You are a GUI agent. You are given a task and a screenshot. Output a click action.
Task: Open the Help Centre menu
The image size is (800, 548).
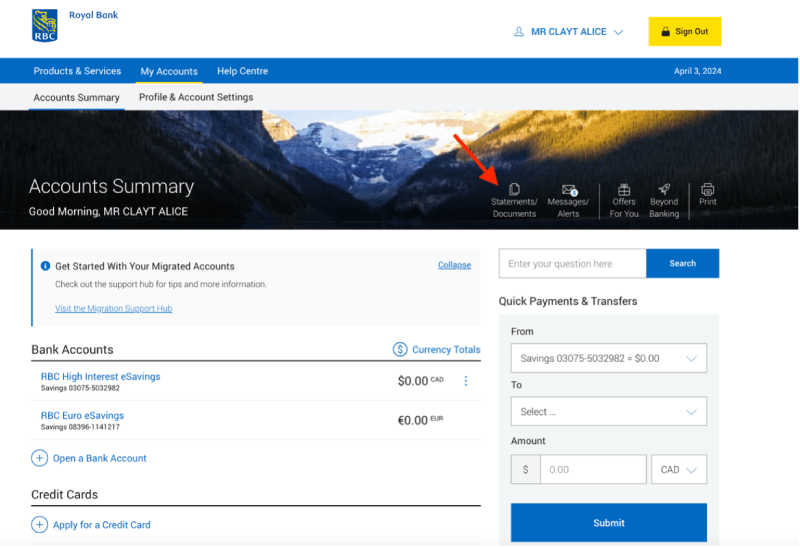tap(242, 71)
